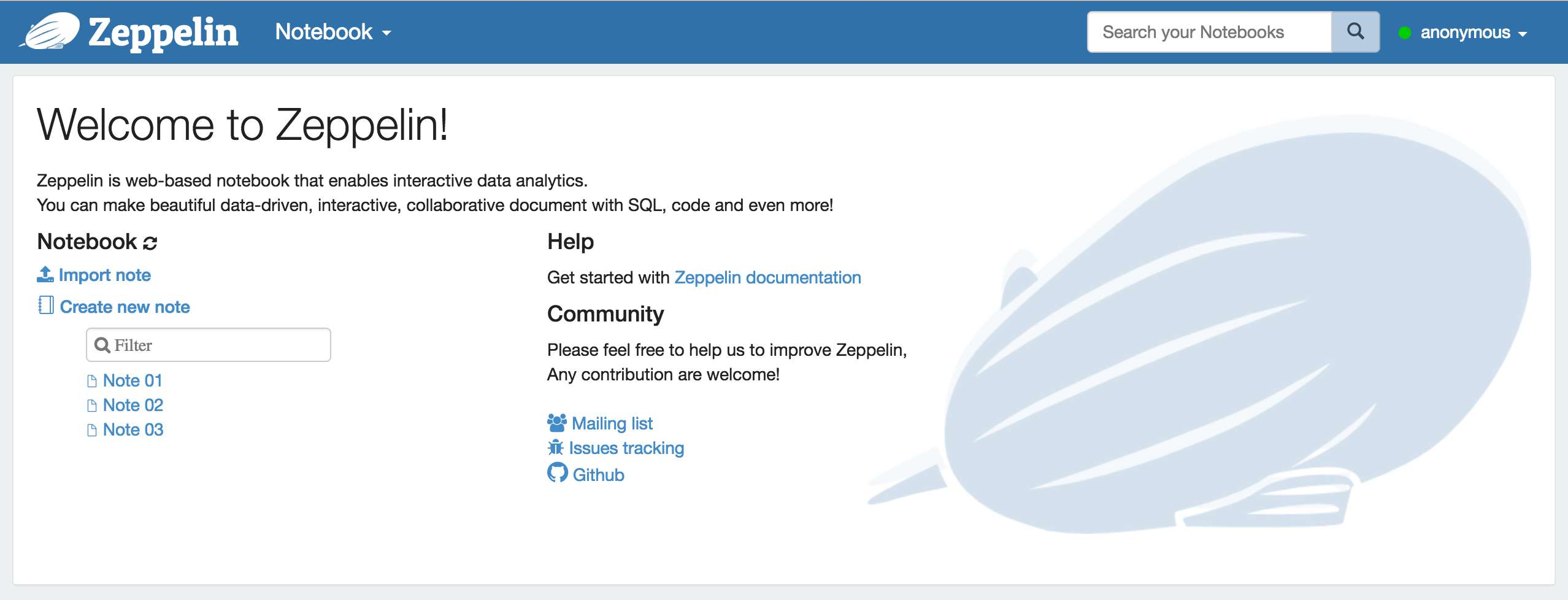Open the Issues tracking link

[626, 448]
